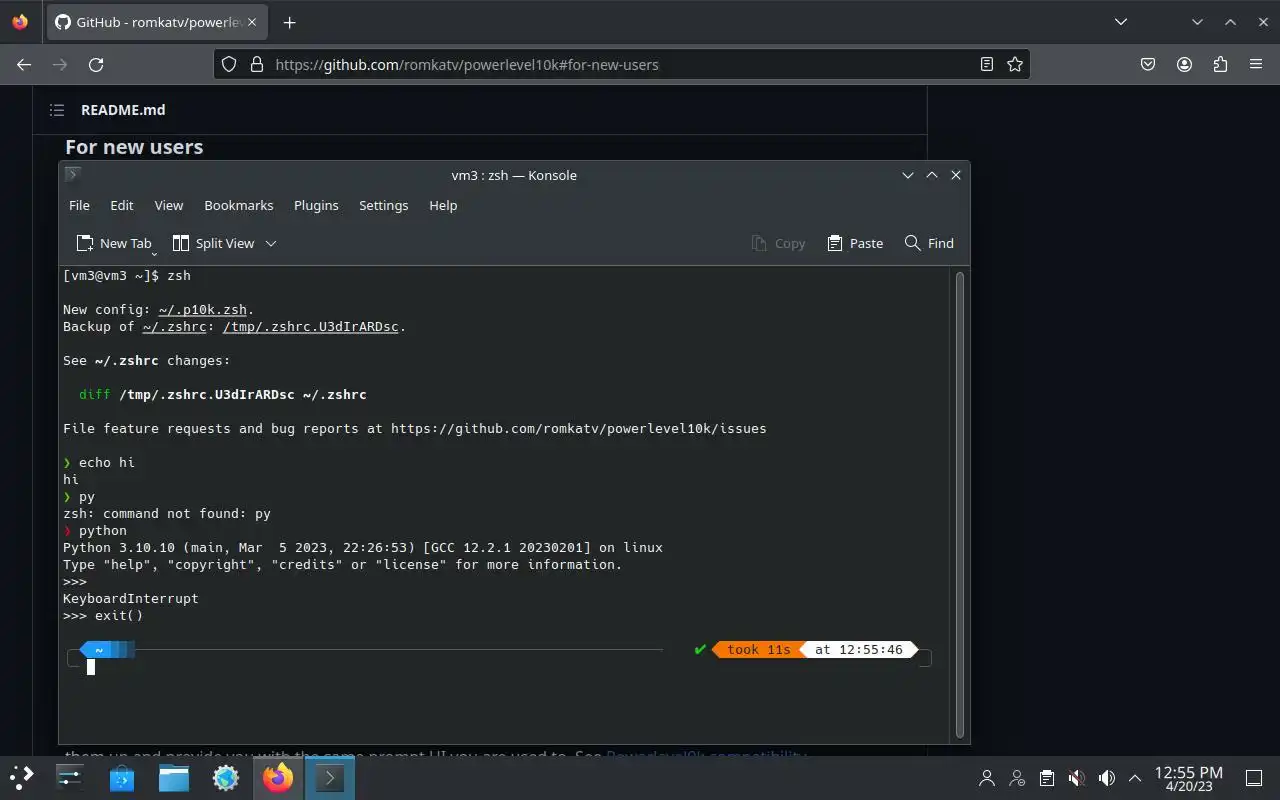This screenshot has height=800, width=1280.
Task: Switch to Konsole from taskbar
Action: point(330,777)
